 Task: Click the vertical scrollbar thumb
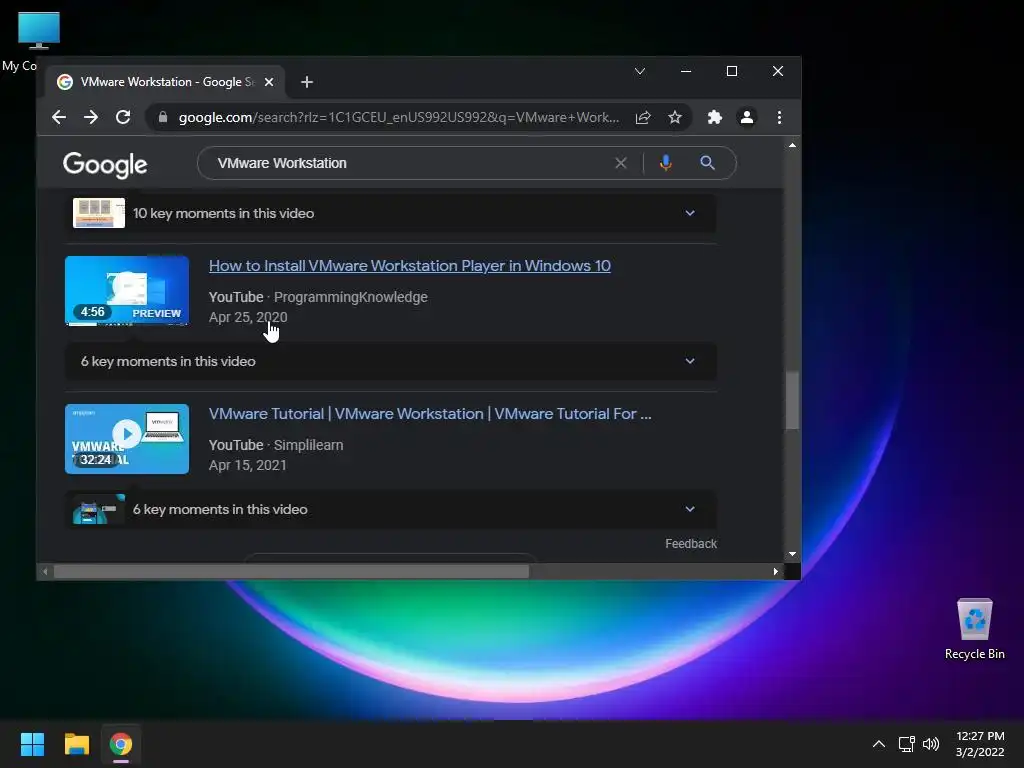(x=792, y=400)
